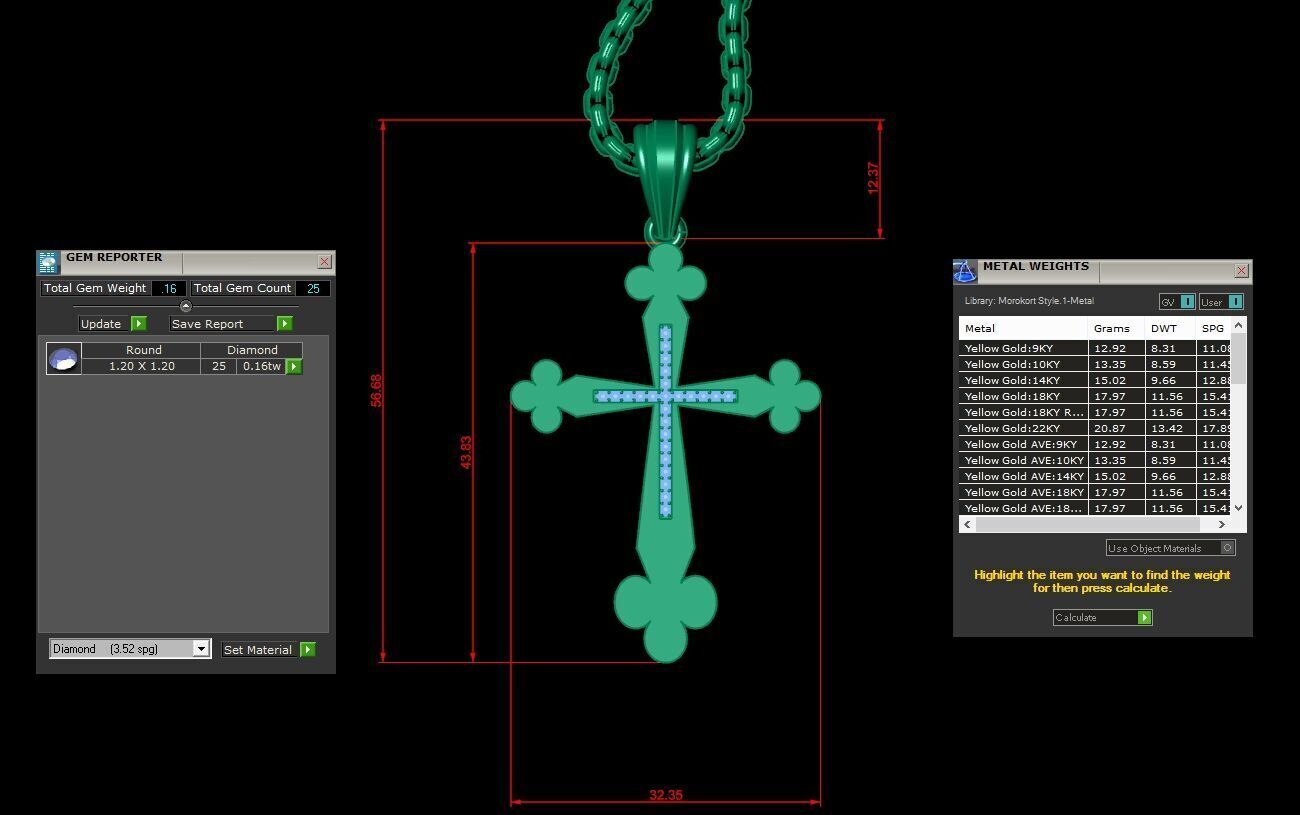Click the SPG column header

(x=1213, y=328)
